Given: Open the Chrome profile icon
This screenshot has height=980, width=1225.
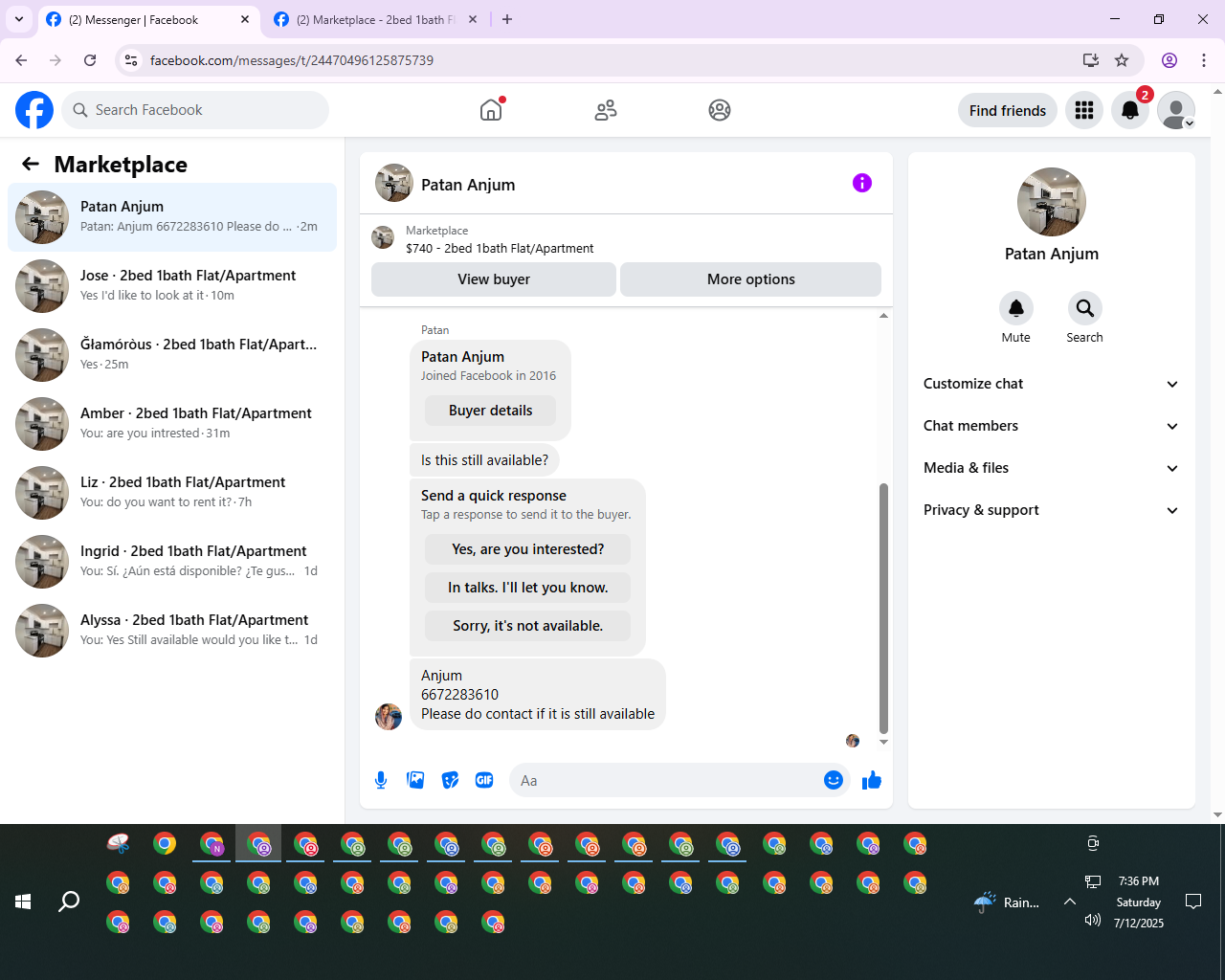Looking at the screenshot, I should 1169,60.
